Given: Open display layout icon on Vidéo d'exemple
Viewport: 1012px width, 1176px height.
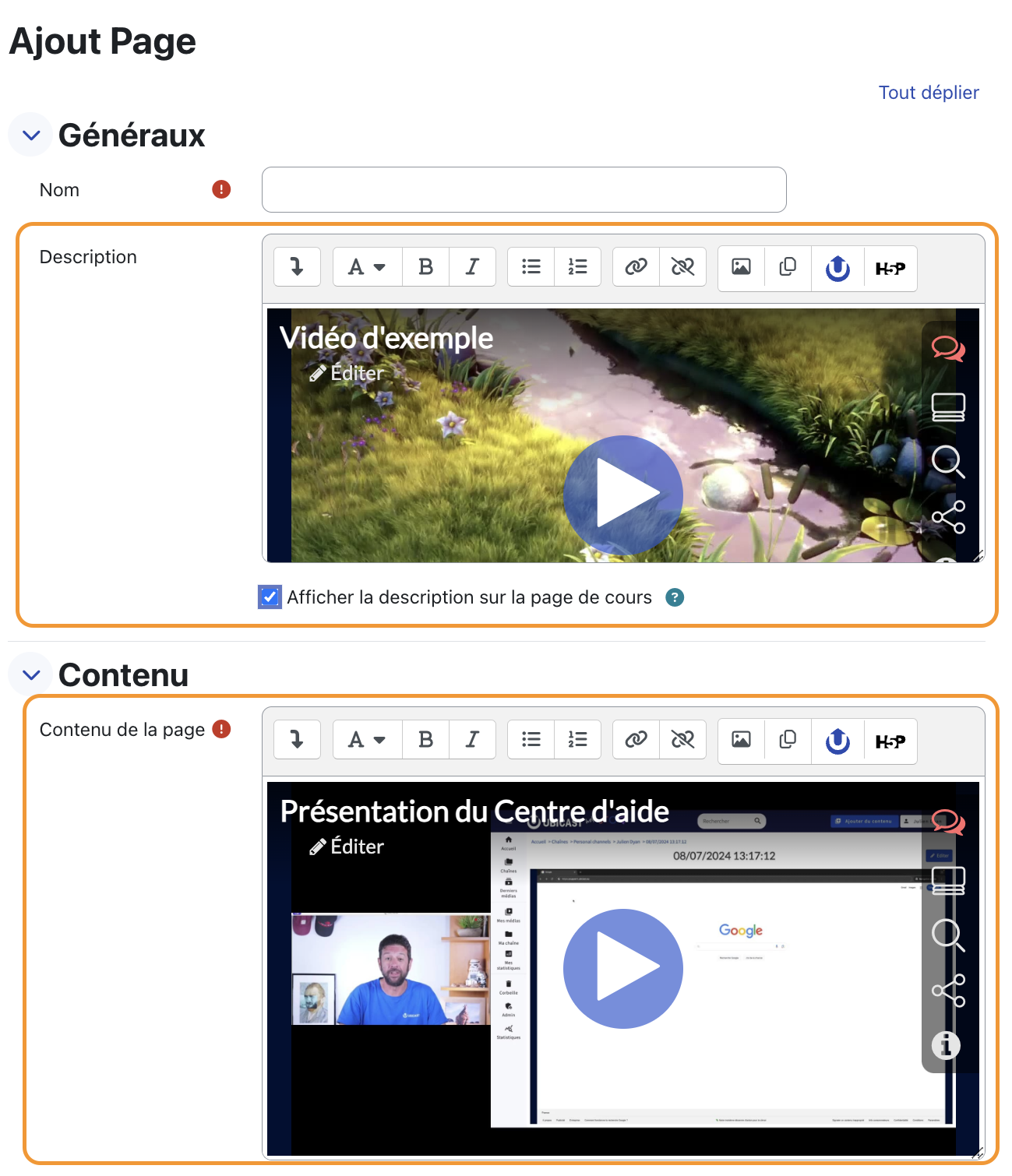Looking at the screenshot, I should pos(948,407).
